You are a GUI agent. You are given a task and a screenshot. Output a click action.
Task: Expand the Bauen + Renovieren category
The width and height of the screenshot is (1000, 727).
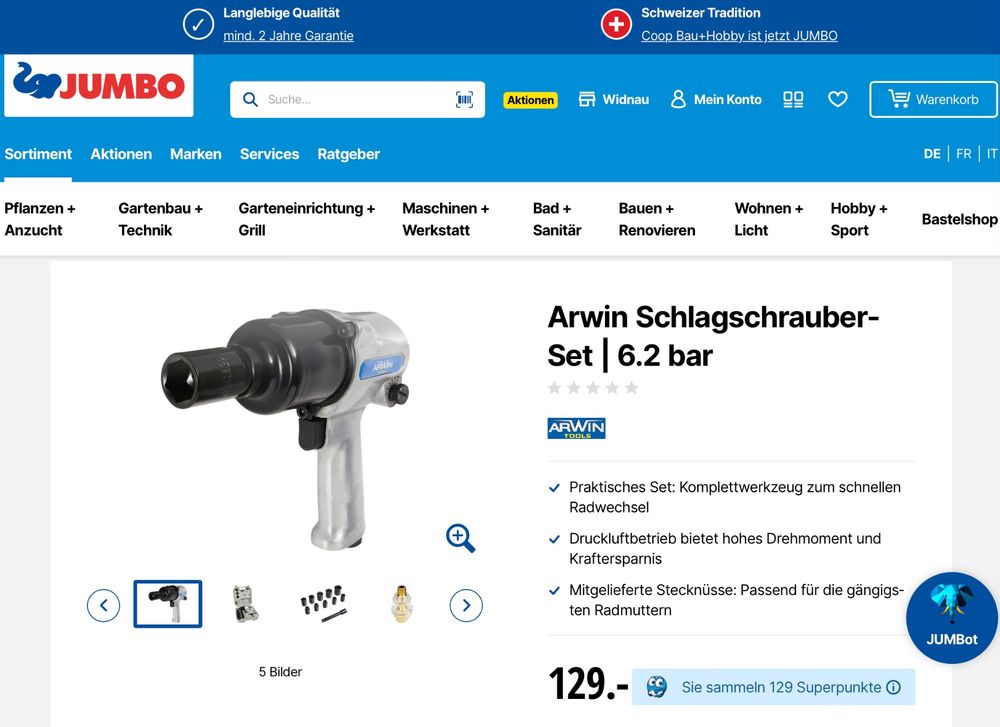[x=656, y=219]
